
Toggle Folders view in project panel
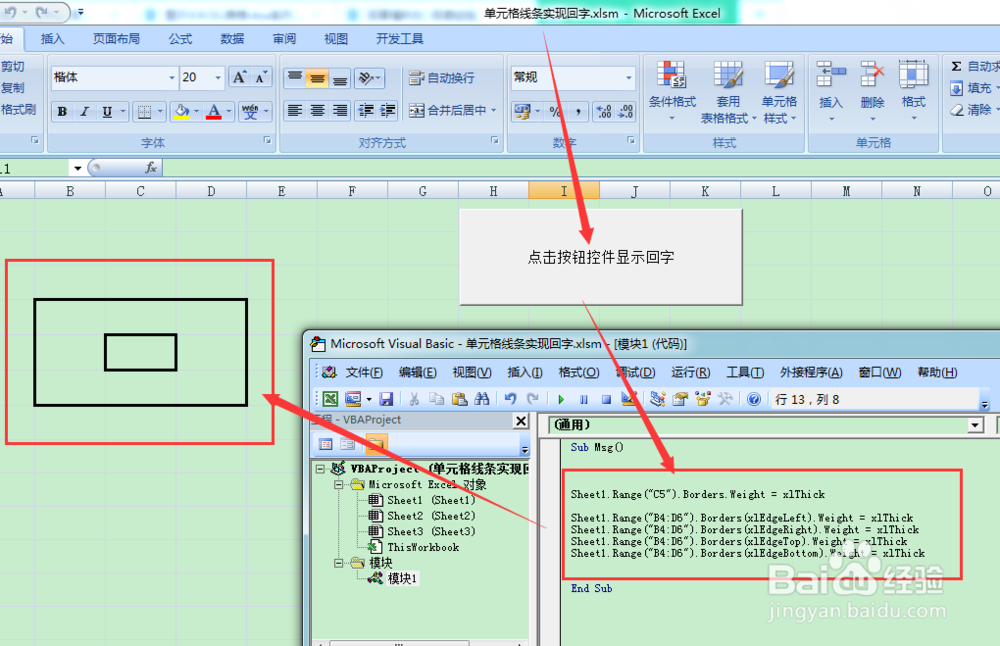376,444
